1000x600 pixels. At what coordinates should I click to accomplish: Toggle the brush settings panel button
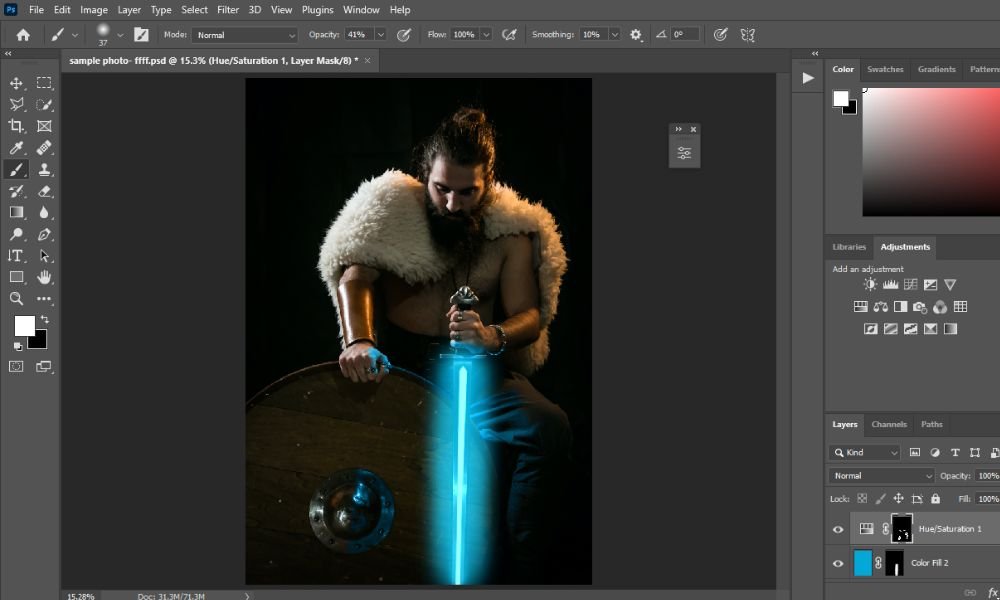tap(142, 35)
